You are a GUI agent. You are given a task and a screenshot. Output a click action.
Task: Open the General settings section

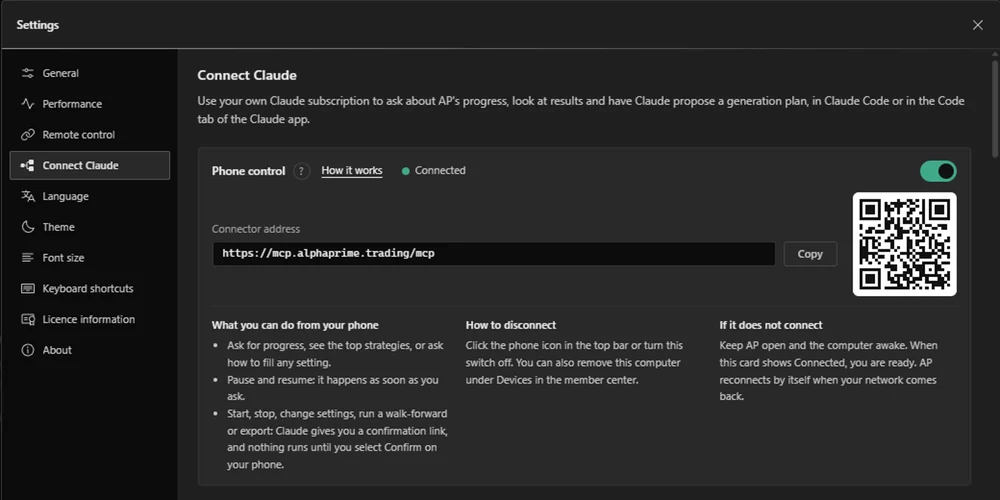point(90,73)
